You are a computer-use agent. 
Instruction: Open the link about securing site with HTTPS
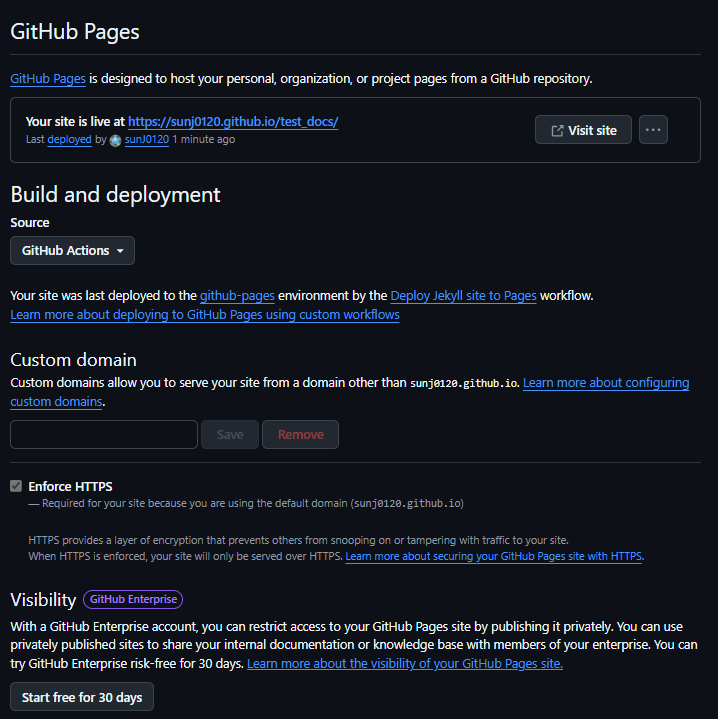pyautogui.click(x=493, y=556)
